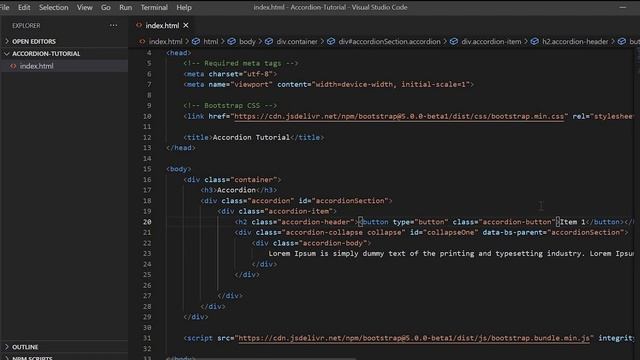Viewport: 640px width, 360px height.
Task: Click the 'accordion-body' class value on line 22
Action: tap(333, 243)
